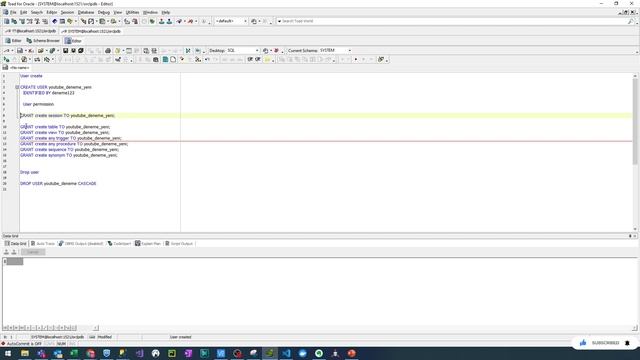
Task: Click the 'GRANT create synonym' line
Action: pos(69,156)
